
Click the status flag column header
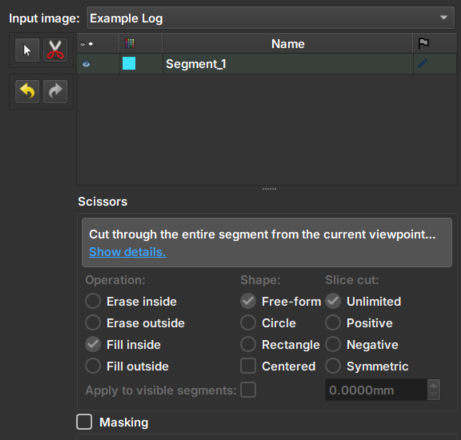tap(423, 43)
